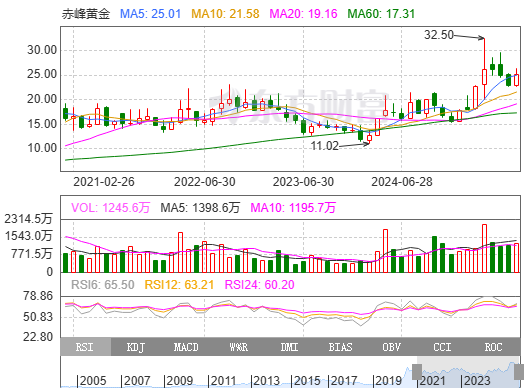525x392 pixels.
Task: Select the W%R indicator tab
Action: 238,347
